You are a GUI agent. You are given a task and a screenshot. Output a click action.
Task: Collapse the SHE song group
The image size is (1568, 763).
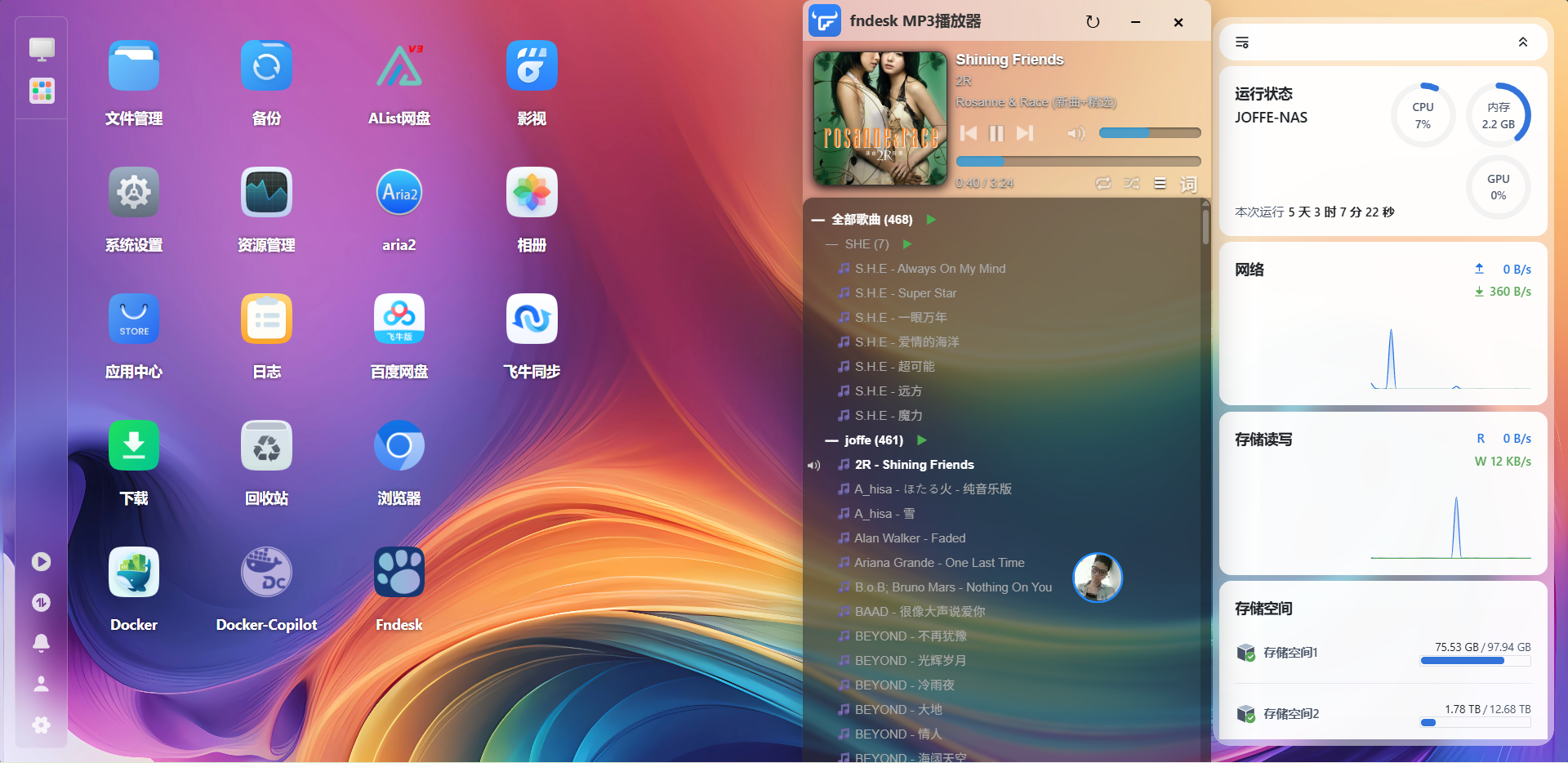coord(830,243)
